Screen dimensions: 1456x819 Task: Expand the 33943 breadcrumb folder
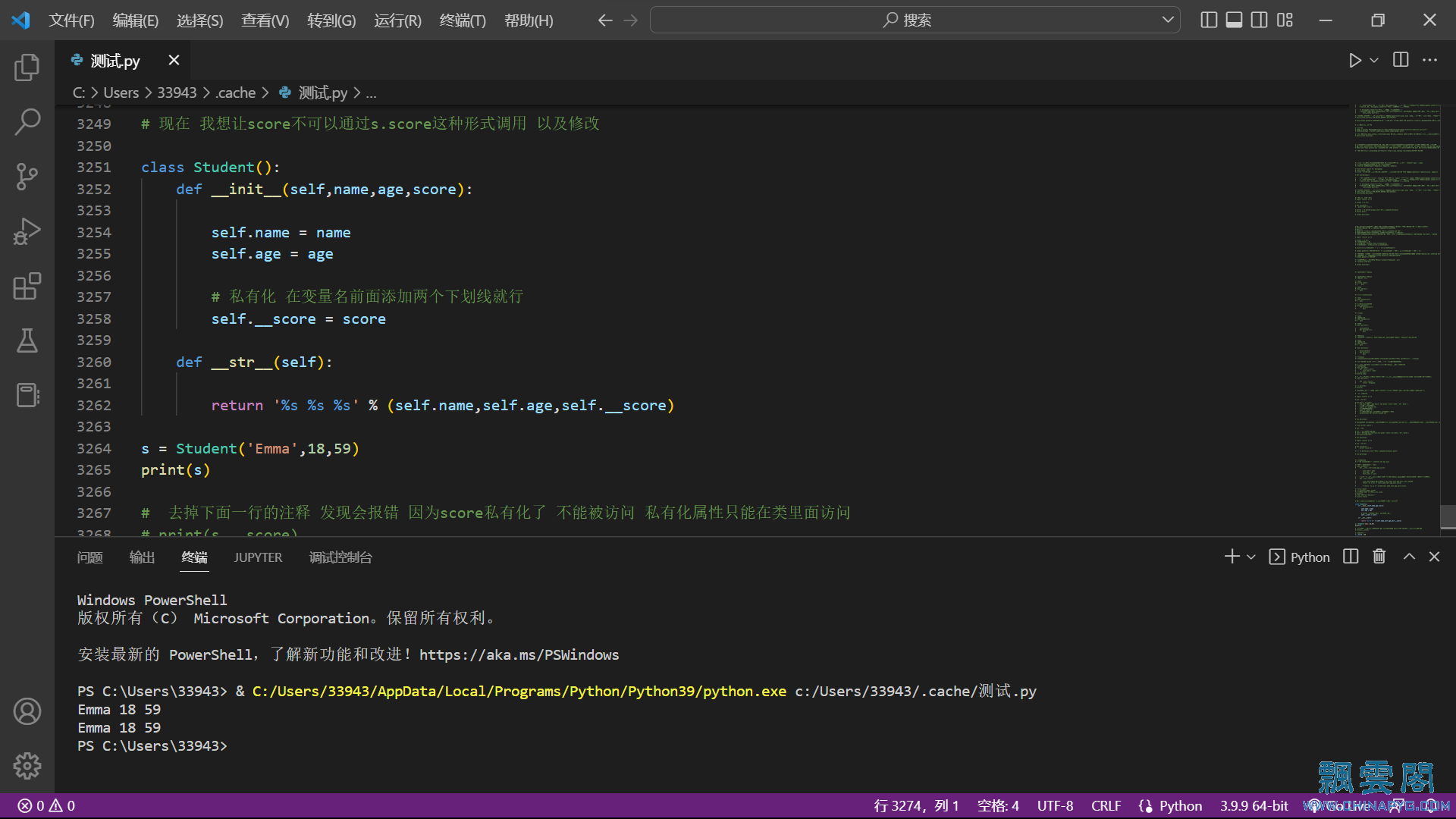click(177, 93)
